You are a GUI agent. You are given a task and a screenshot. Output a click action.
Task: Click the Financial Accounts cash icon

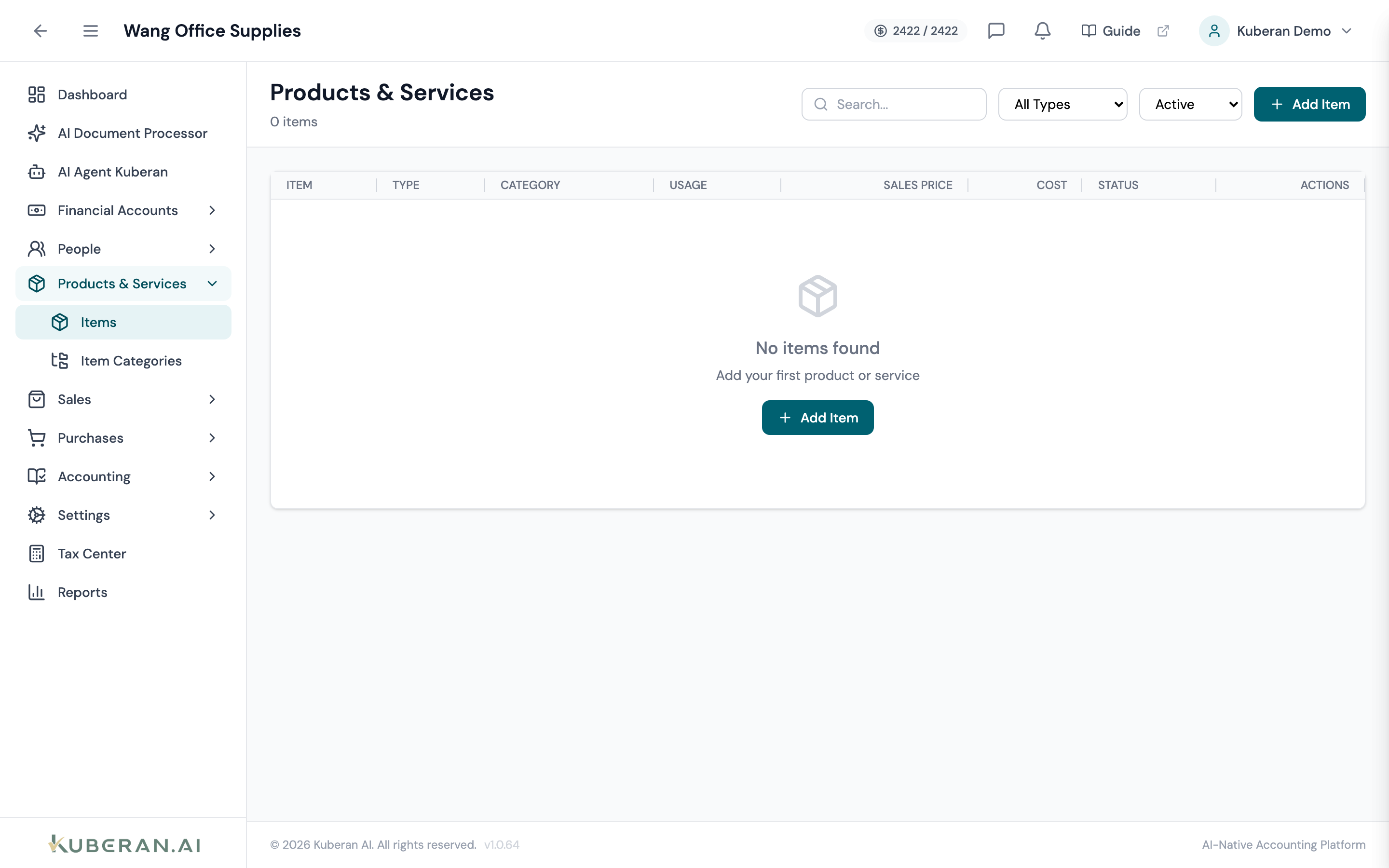click(x=37, y=210)
